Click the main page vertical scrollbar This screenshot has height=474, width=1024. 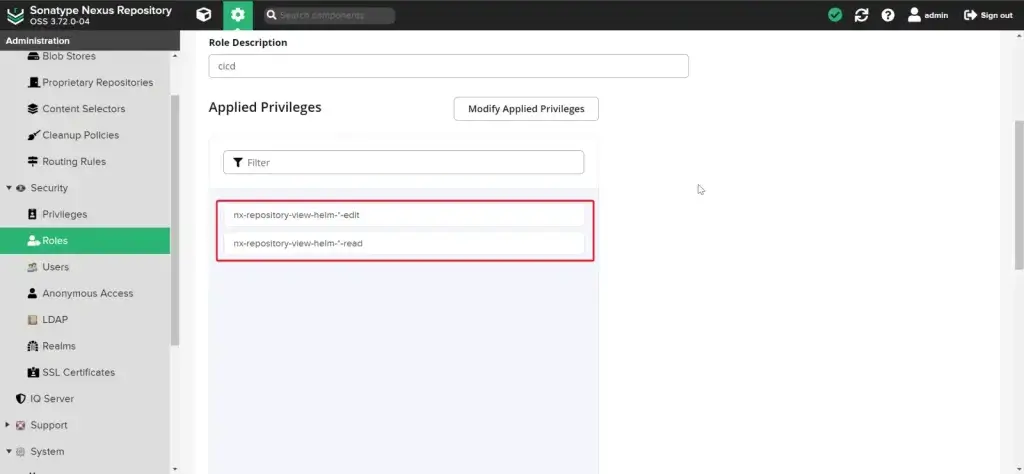point(1019,195)
